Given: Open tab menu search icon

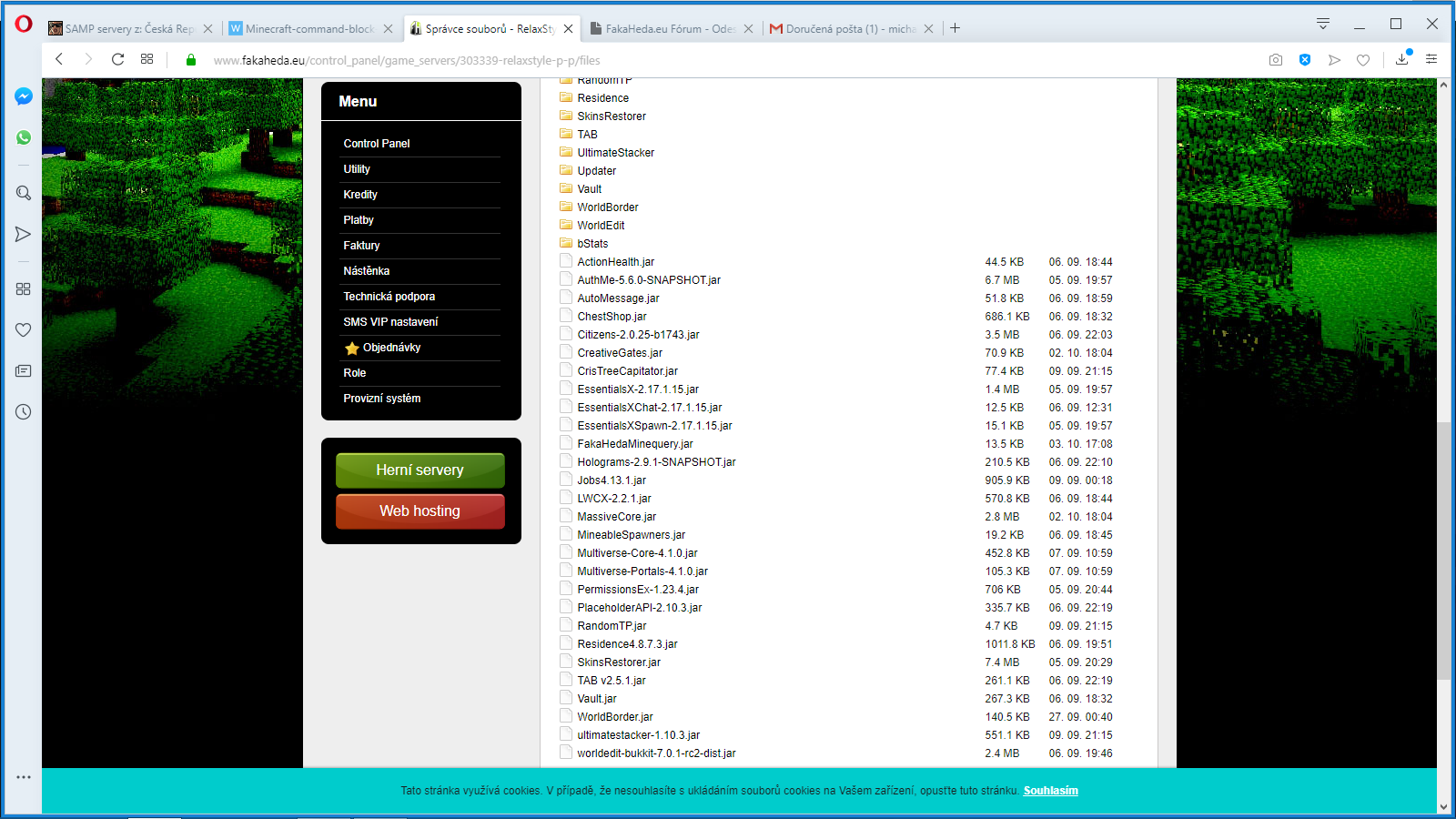Looking at the screenshot, I should click(1323, 24).
